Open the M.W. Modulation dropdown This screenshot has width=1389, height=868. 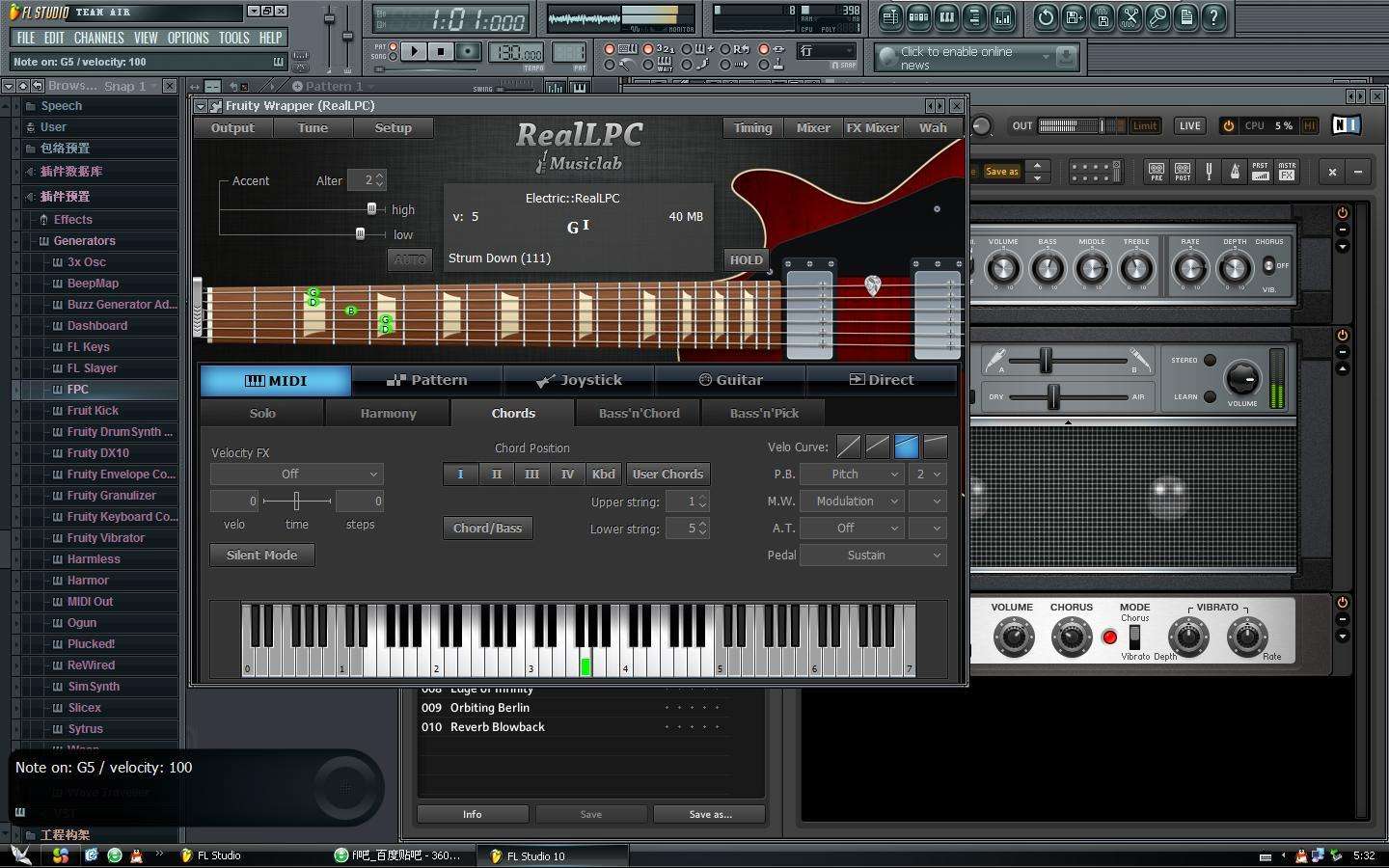pyautogui.click(x=852, y=502)
